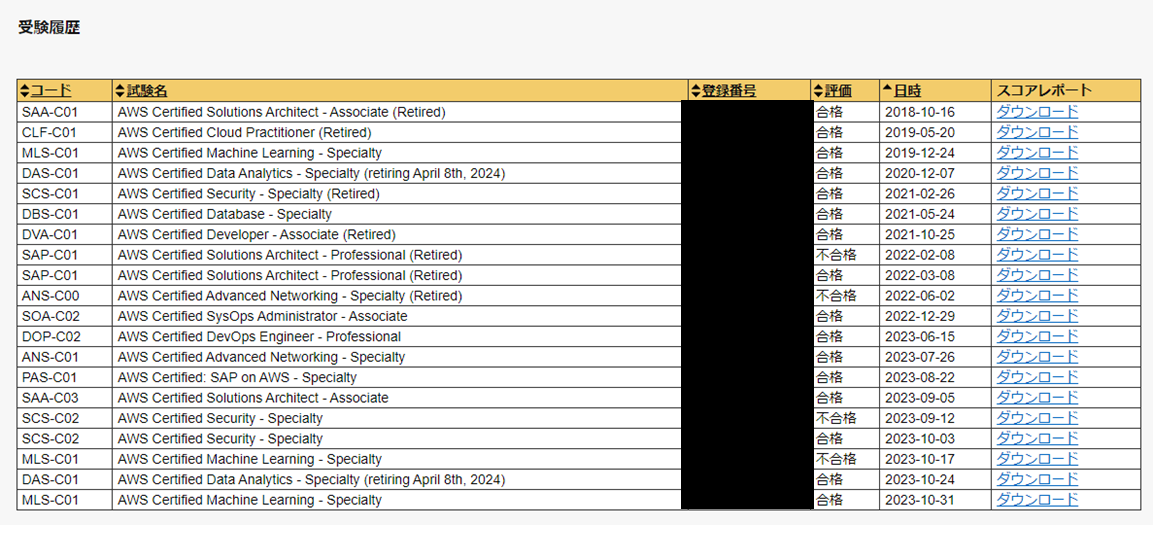The width and height of the screenshot is (1161, 535).
Task: Click AWS Certified: SAP on AWS - Specialty
Action: click(x=237, y=377)
